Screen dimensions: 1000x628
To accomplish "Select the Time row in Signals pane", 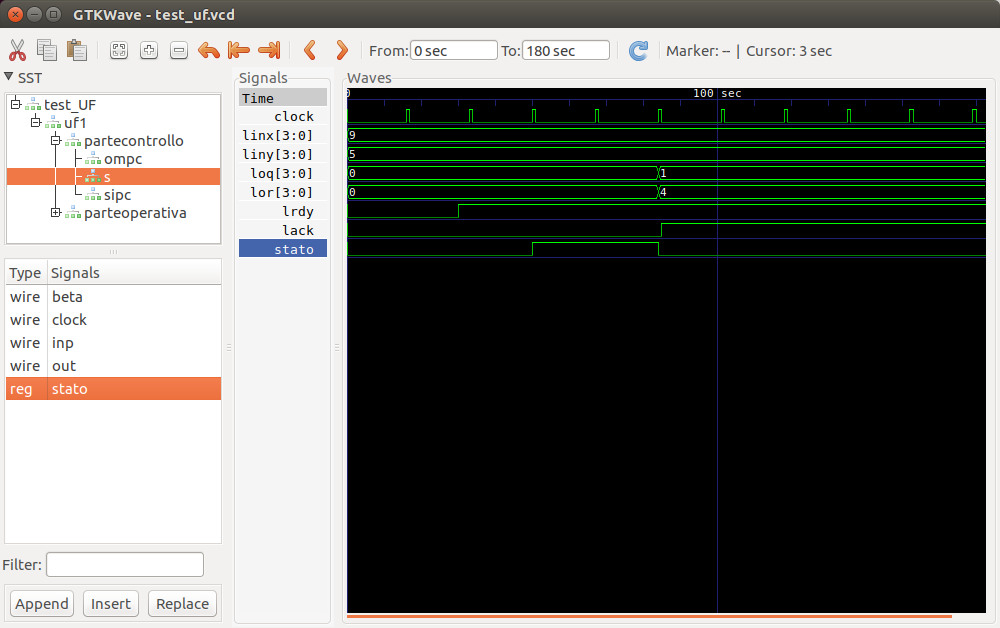I will [283, 98].
